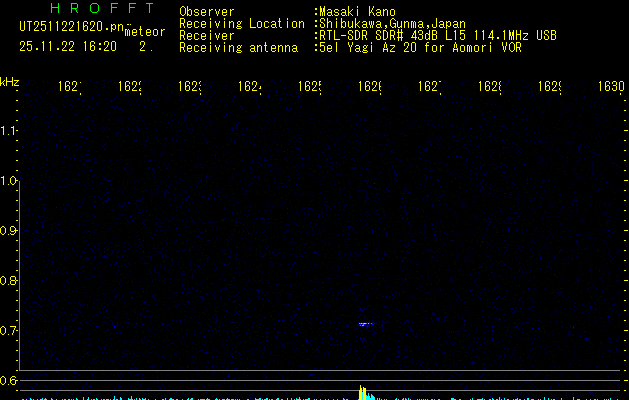
Task: Click the kHz axis unit label
Action: (10, 83)
